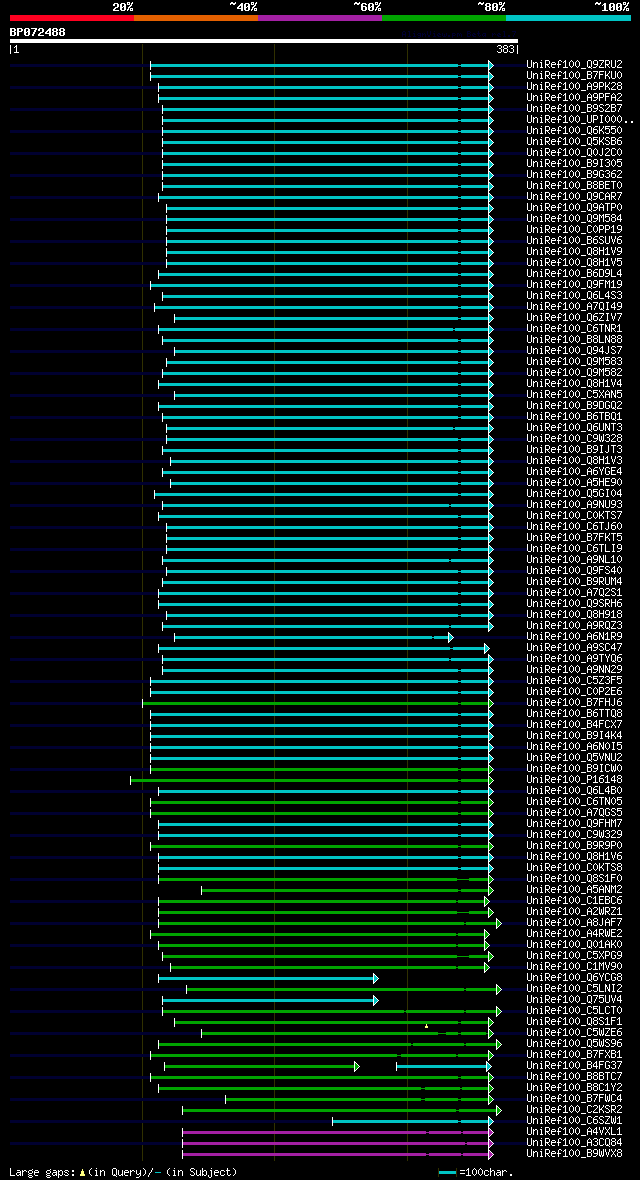Select hit label UniRef100_B9WVX8
Image resolution: width=640 pixels, height=1180 pixels.
pos(574,1154)
